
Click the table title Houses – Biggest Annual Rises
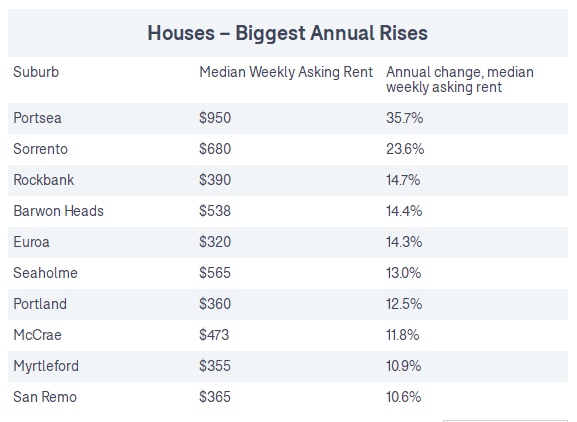click(287, 33)
